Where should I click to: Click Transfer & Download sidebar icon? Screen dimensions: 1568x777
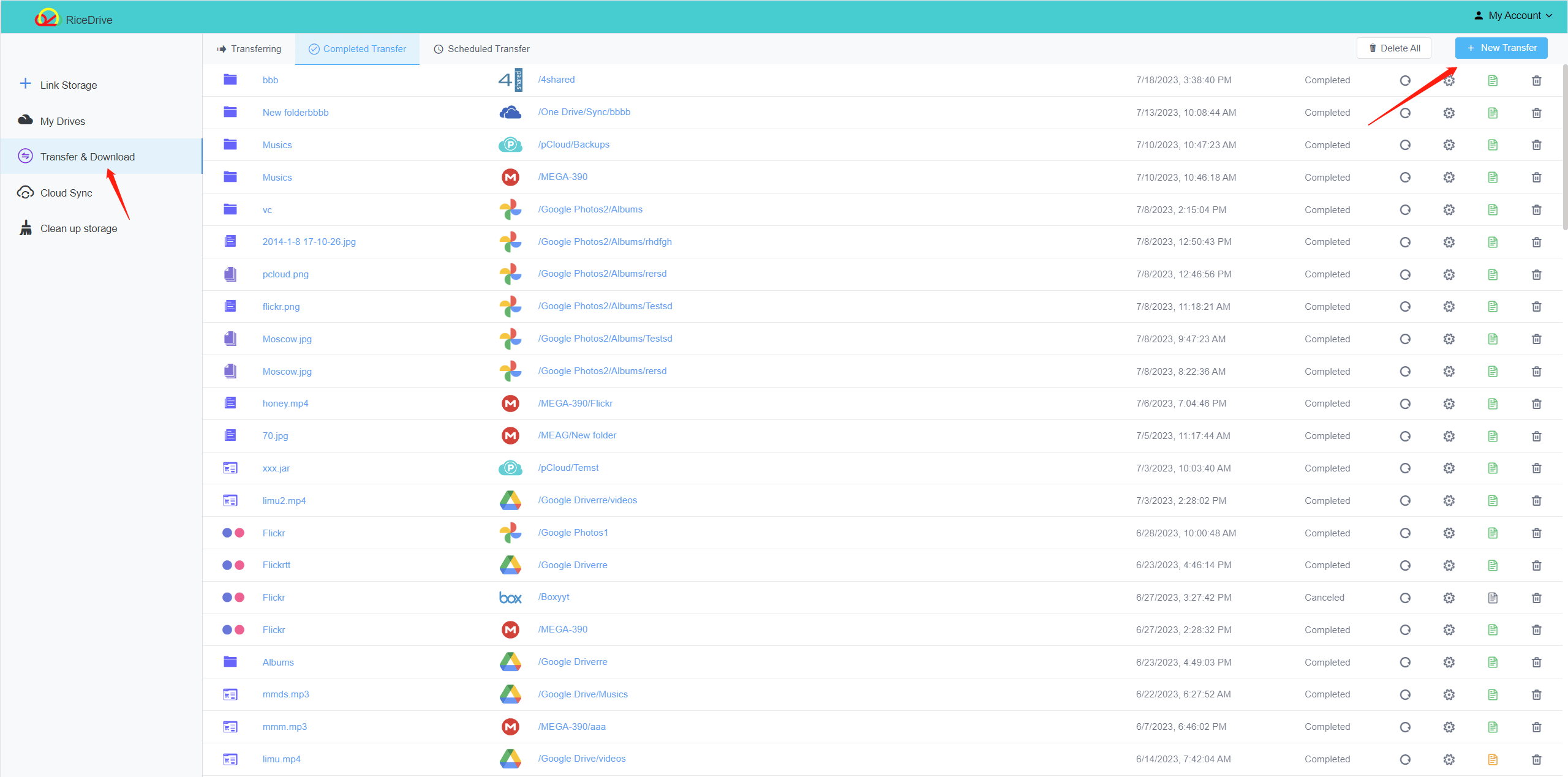tap(26, 155)
